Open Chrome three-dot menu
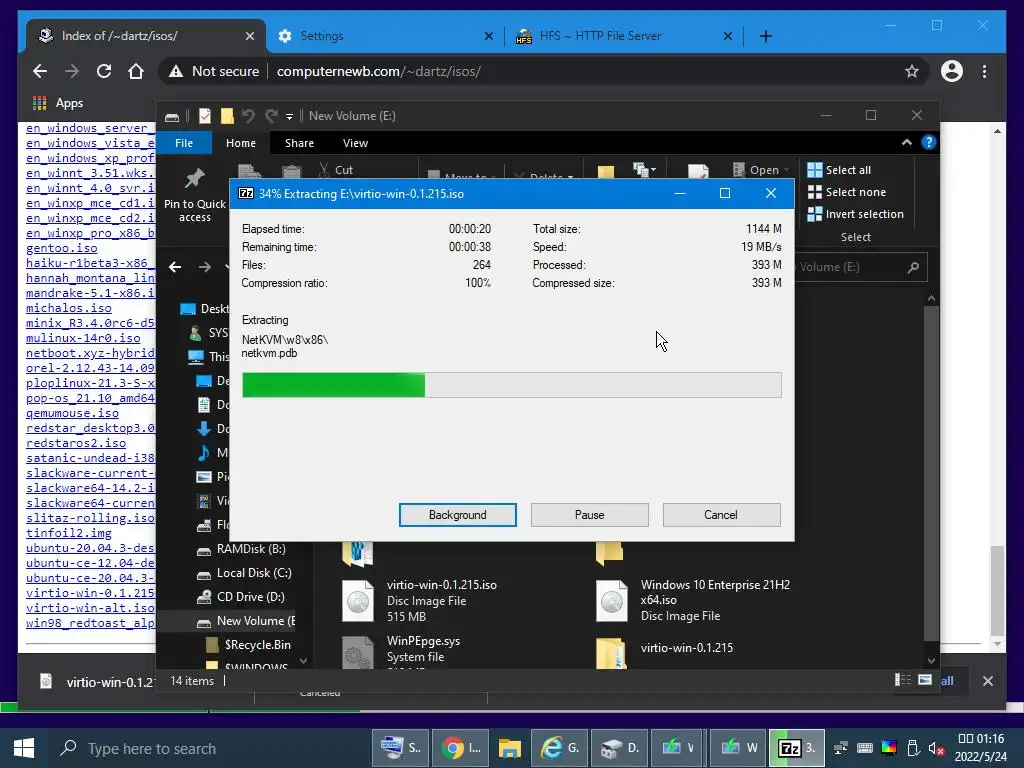 [984, 71]
